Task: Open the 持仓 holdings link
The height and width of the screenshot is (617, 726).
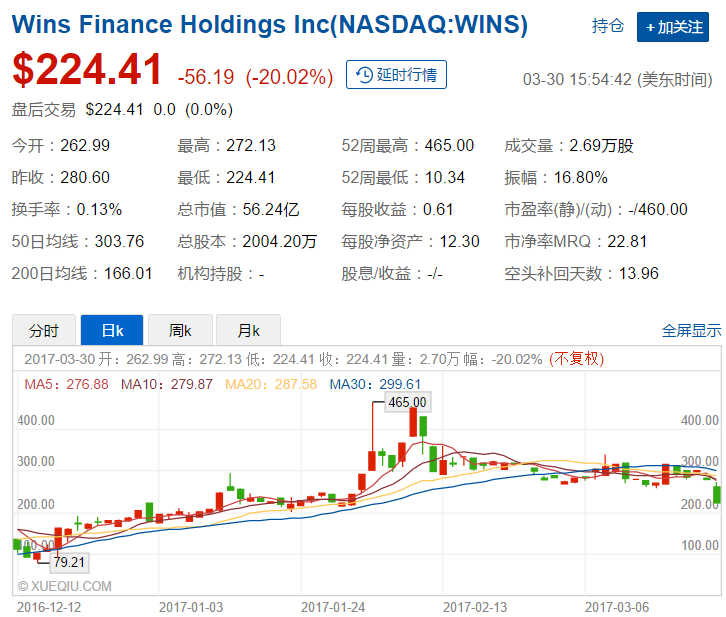Action: pyautogui.click(x=607, y=25)
